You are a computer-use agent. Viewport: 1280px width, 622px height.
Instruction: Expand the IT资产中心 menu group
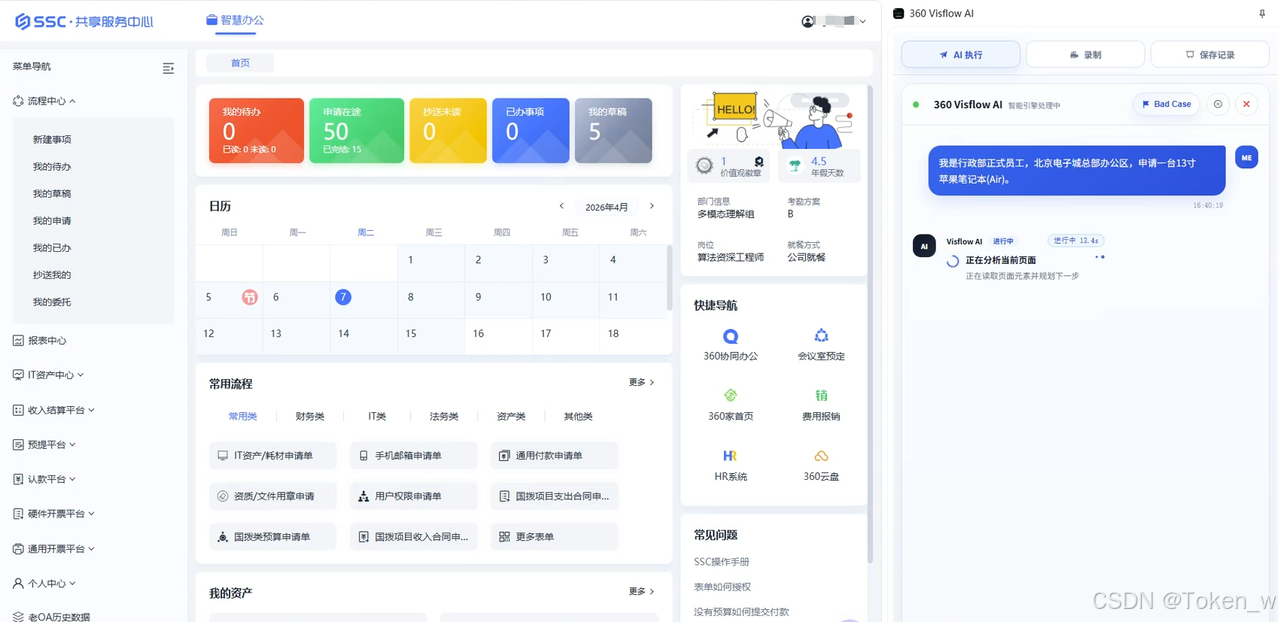pos(49,375)
